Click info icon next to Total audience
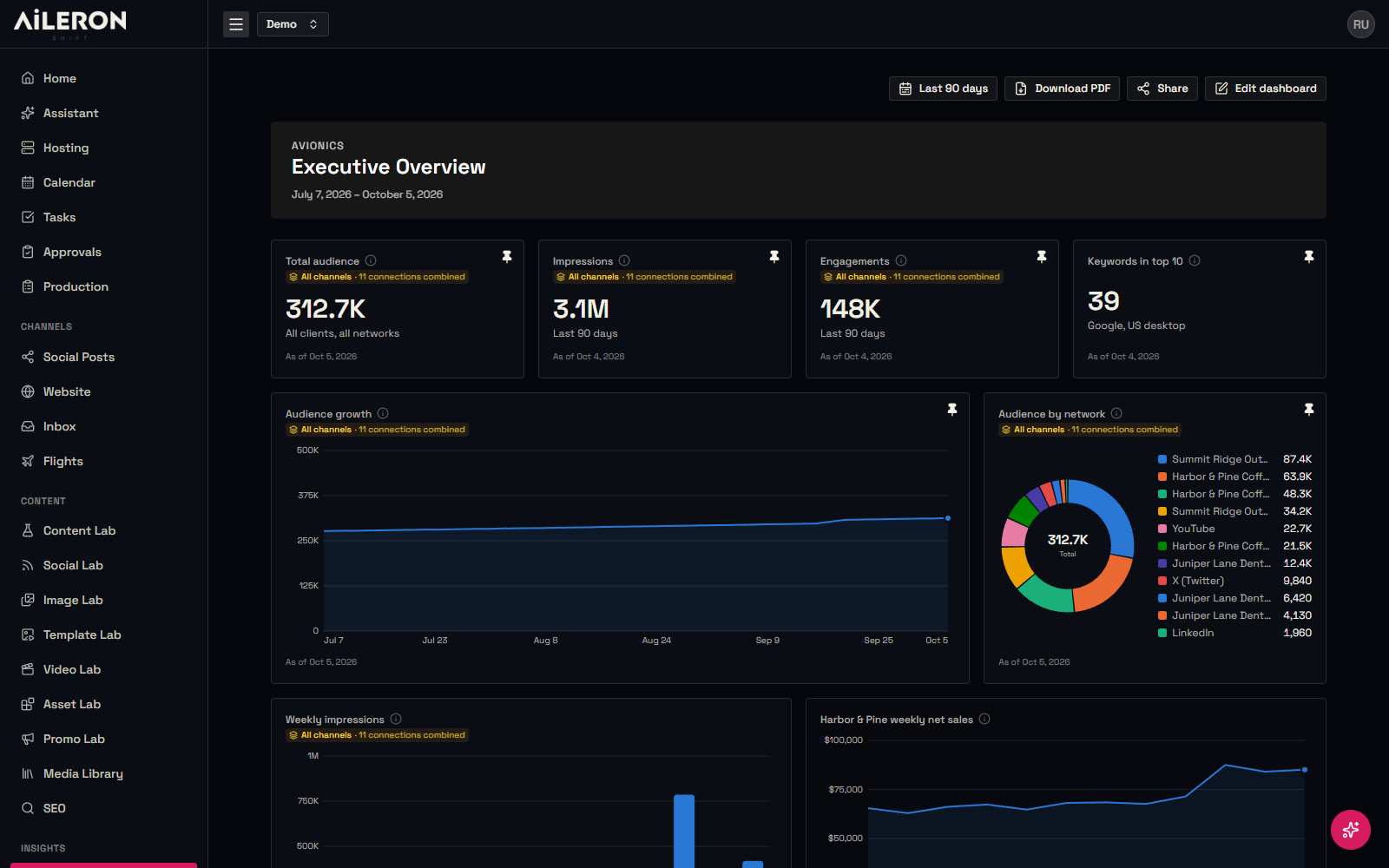This screenshot has height=868, width=1389. 371,260
